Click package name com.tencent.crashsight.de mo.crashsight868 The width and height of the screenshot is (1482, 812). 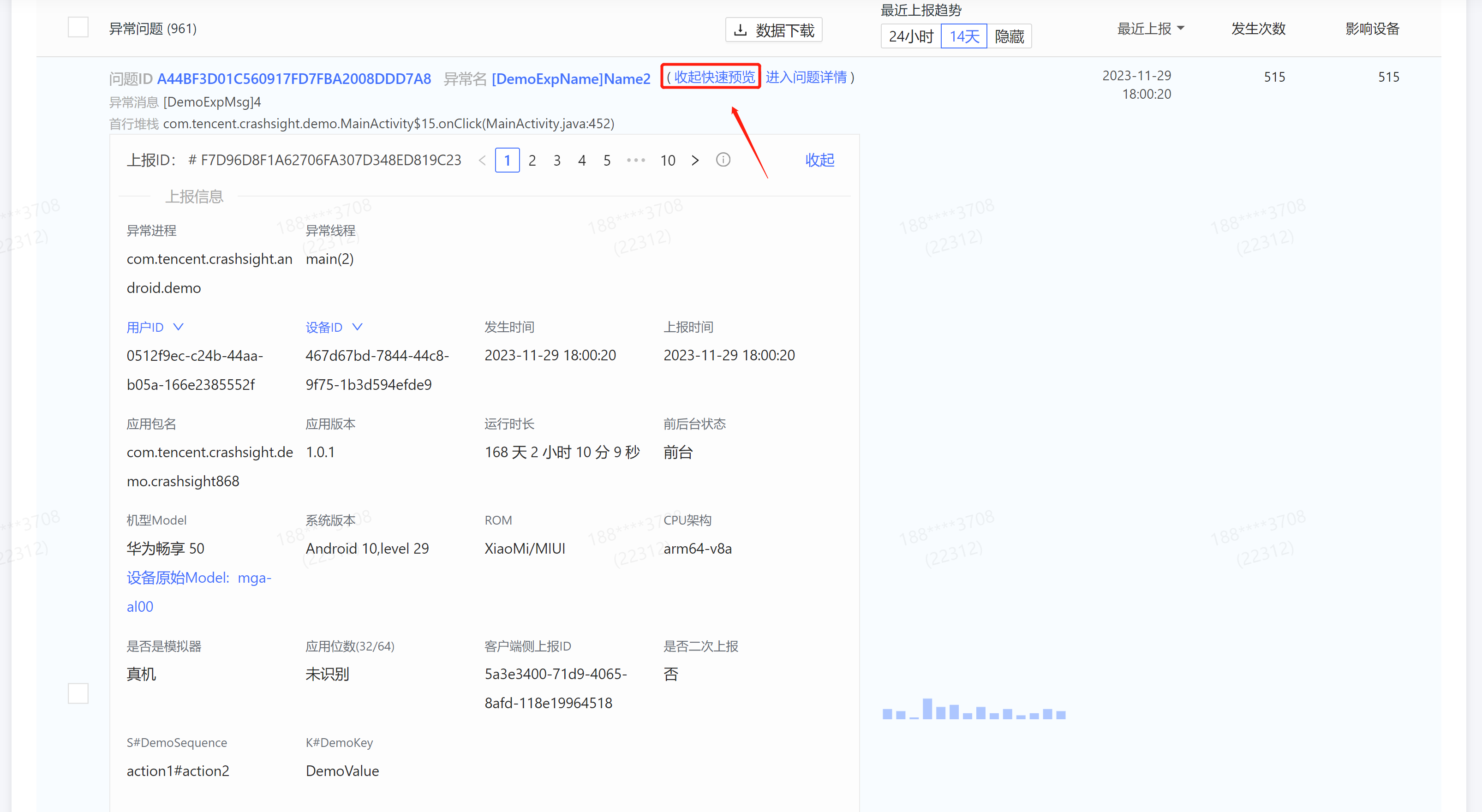[210, 466]
